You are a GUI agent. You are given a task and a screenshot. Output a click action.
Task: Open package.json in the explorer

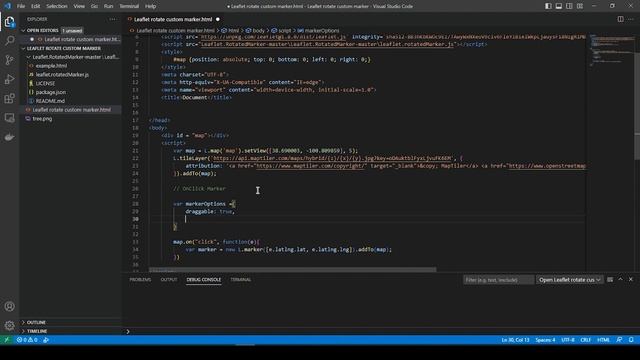tap(51, 92)
